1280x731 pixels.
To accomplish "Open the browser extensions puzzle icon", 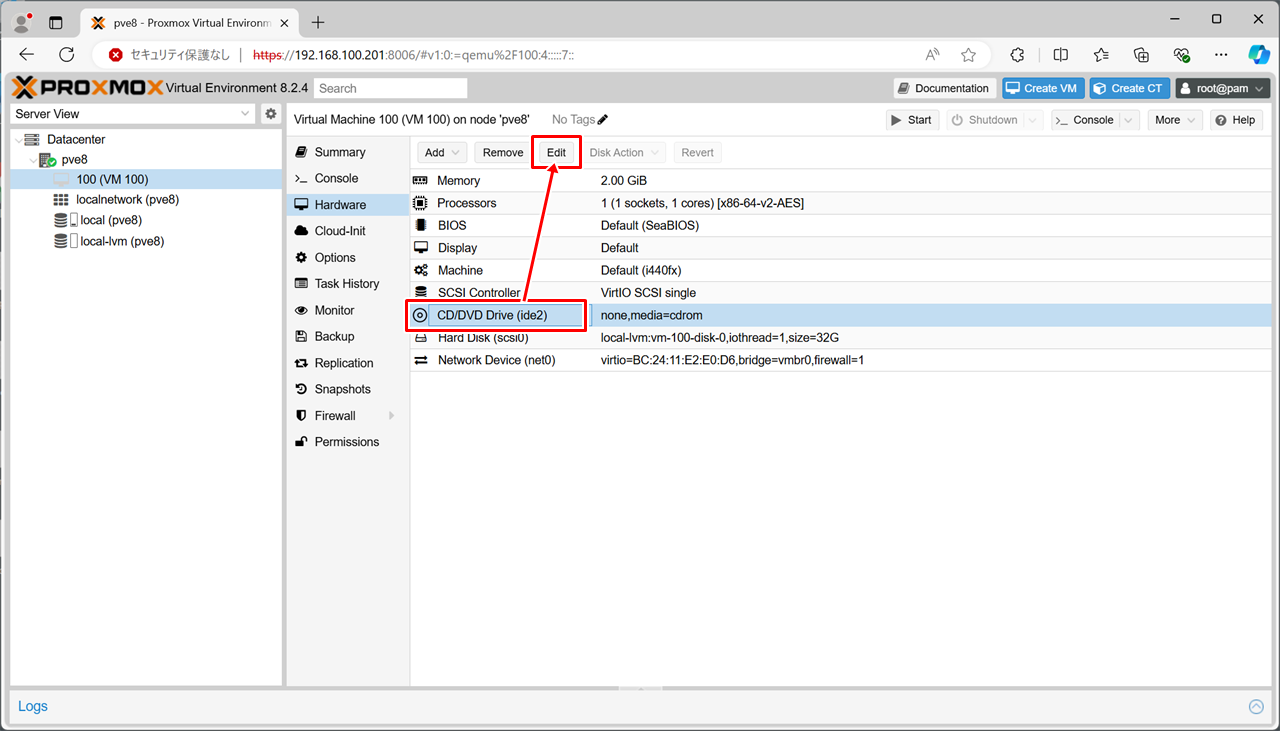I will tap(1017, 55).
